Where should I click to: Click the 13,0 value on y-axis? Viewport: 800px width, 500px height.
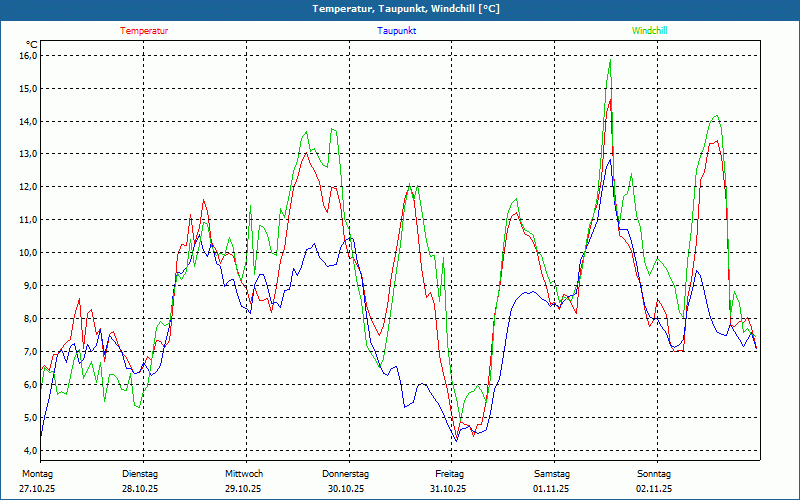click(27, 154)
